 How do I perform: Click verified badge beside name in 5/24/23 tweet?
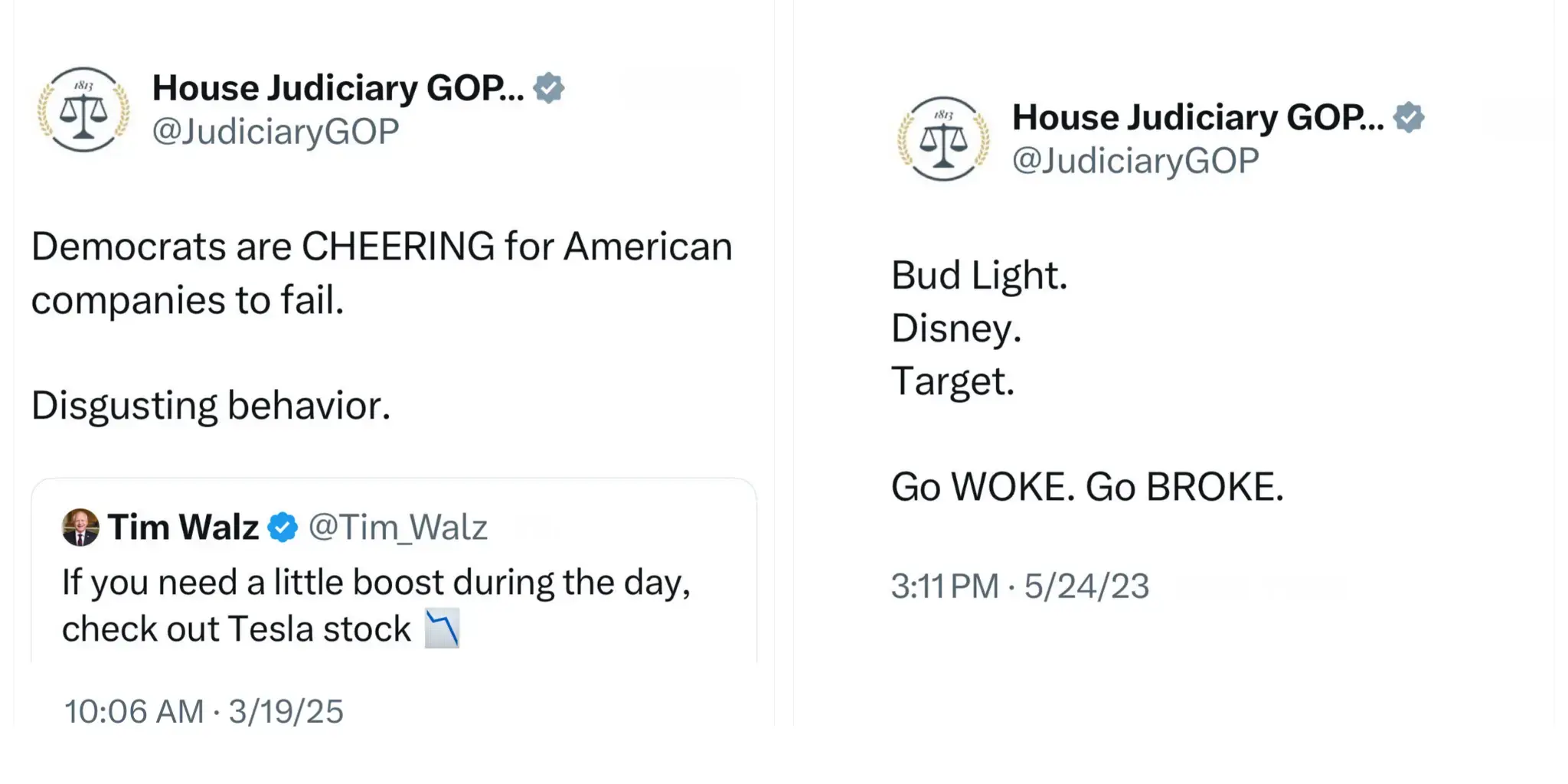pos(1408,117)
